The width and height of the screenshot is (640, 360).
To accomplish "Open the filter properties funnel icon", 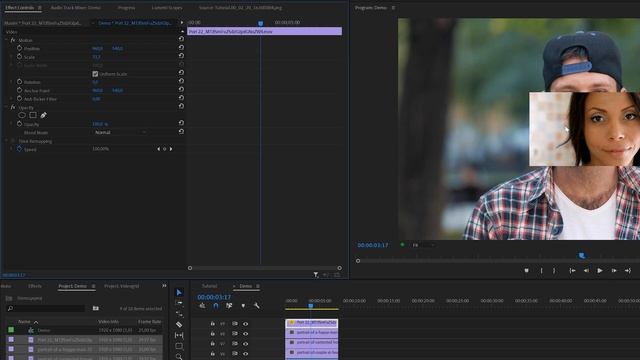I will (x=316, y=275).
